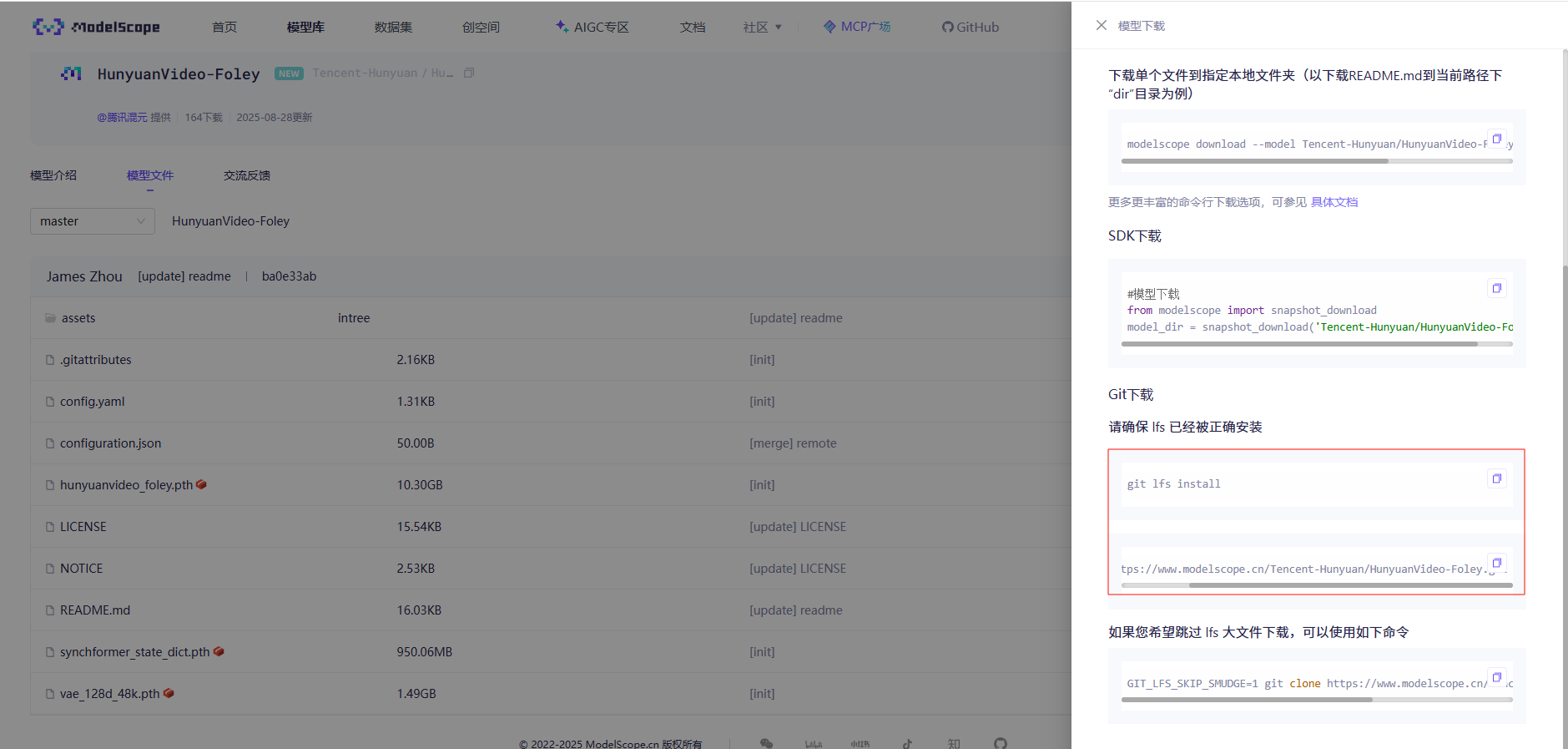The image size is (1568, 749).
Task: Click the LFS badge next to vae_128d_48k.pth
Action: coord(169,693)
